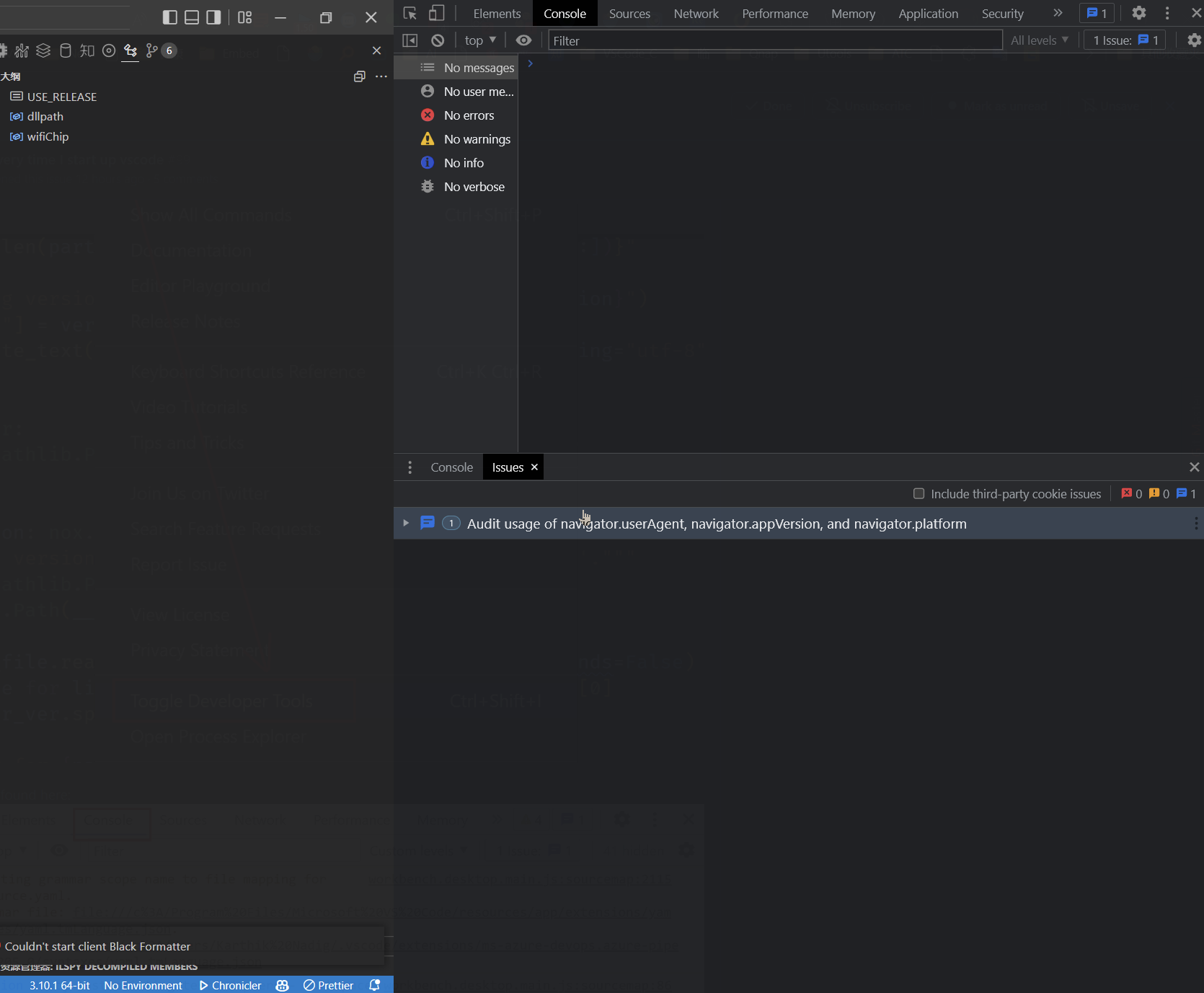This screenshot has width=1204, height=993.
Task: Select the No errors filter
Action: coord(456,115)
